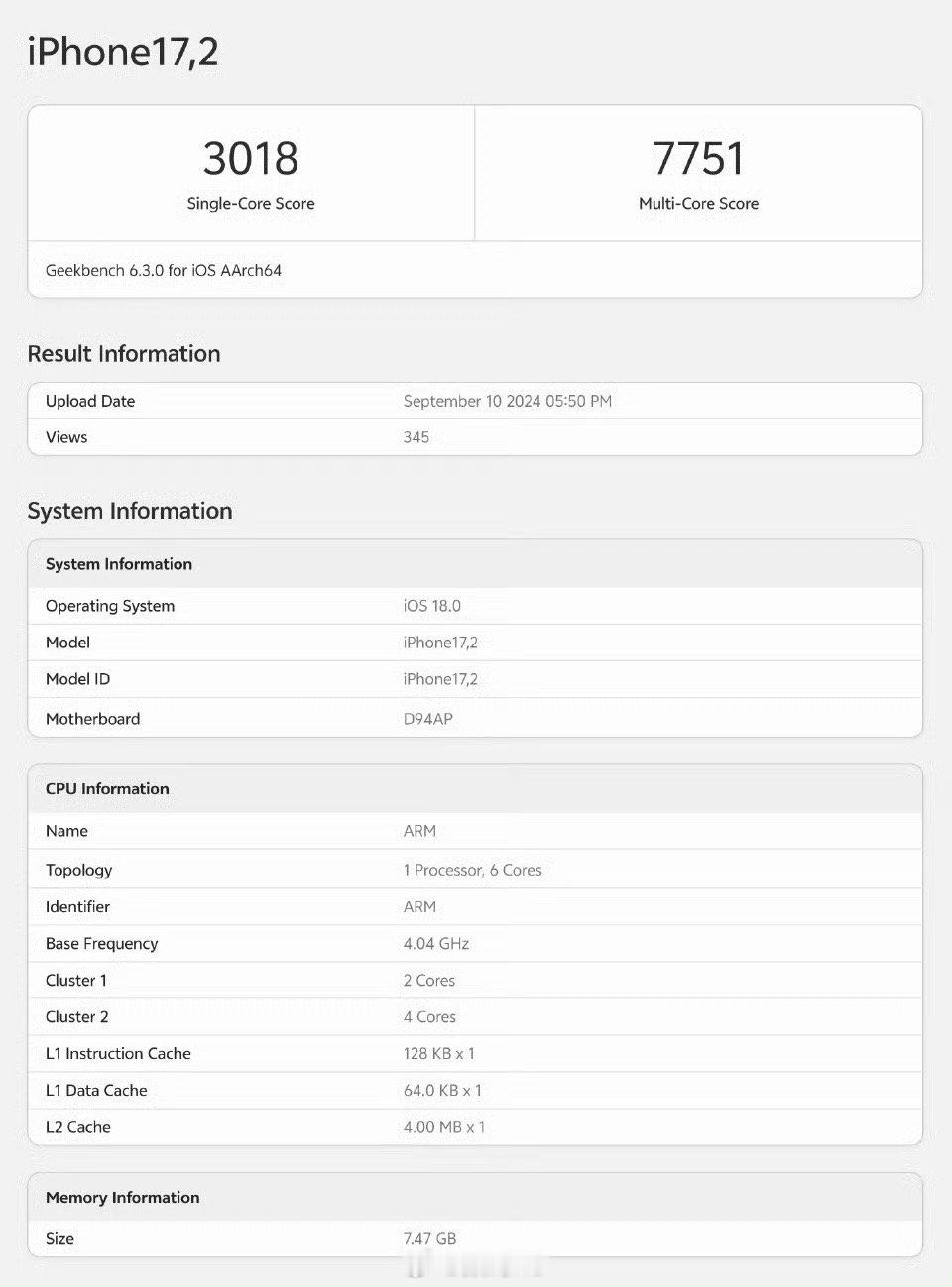Screen dimensions: 952x1287
Task: Select the Operating System value iOS 18.0
Action: [x=432, y=606]
